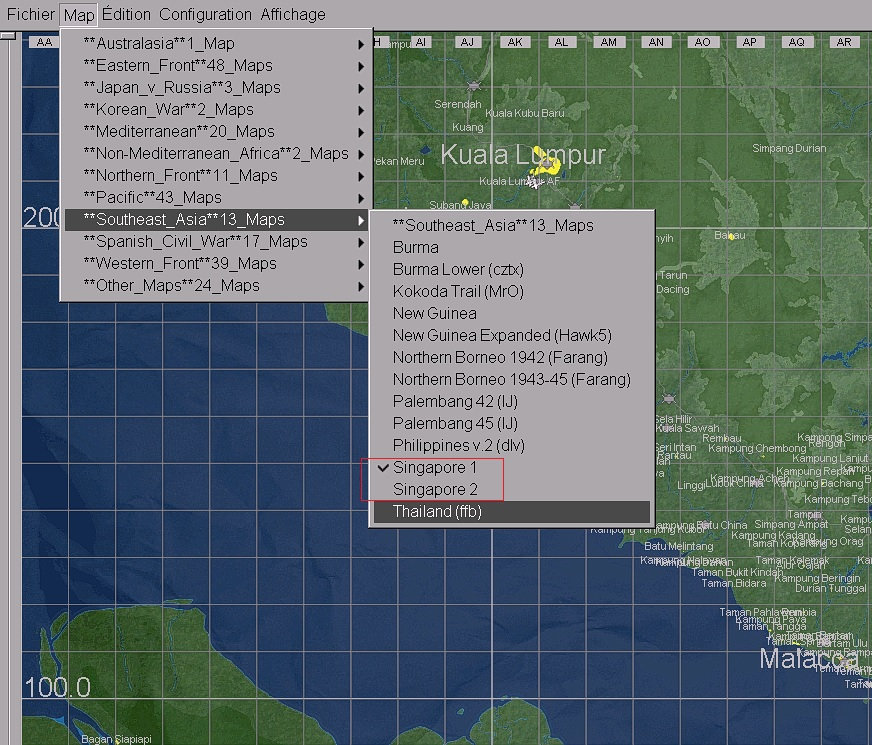Choose the Burma Lower (cztx) map
The width and height of the screenshot is (872, 745).
pos(512,269)
